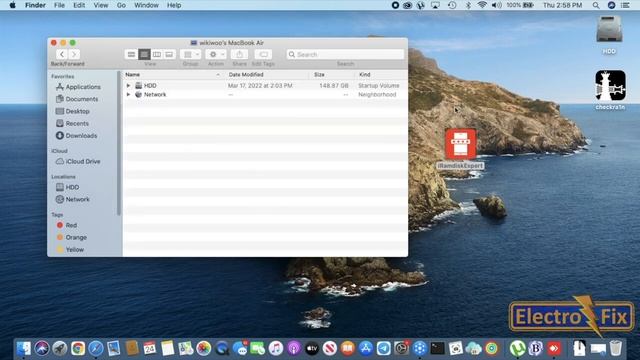This screenshot has height=360, width=640.
Task: Open Notification Center list icon
Action: point(625,5)
